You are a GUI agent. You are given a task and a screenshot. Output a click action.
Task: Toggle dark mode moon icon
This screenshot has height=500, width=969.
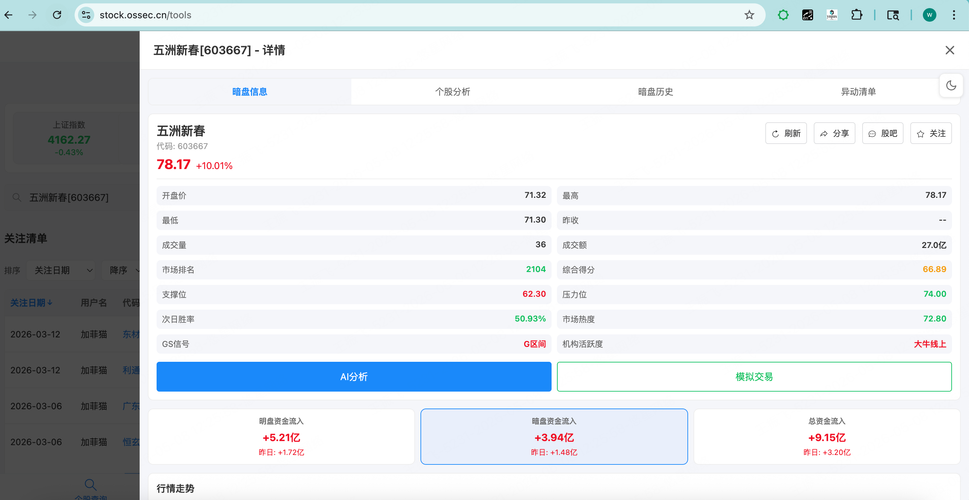click(951, 85)
